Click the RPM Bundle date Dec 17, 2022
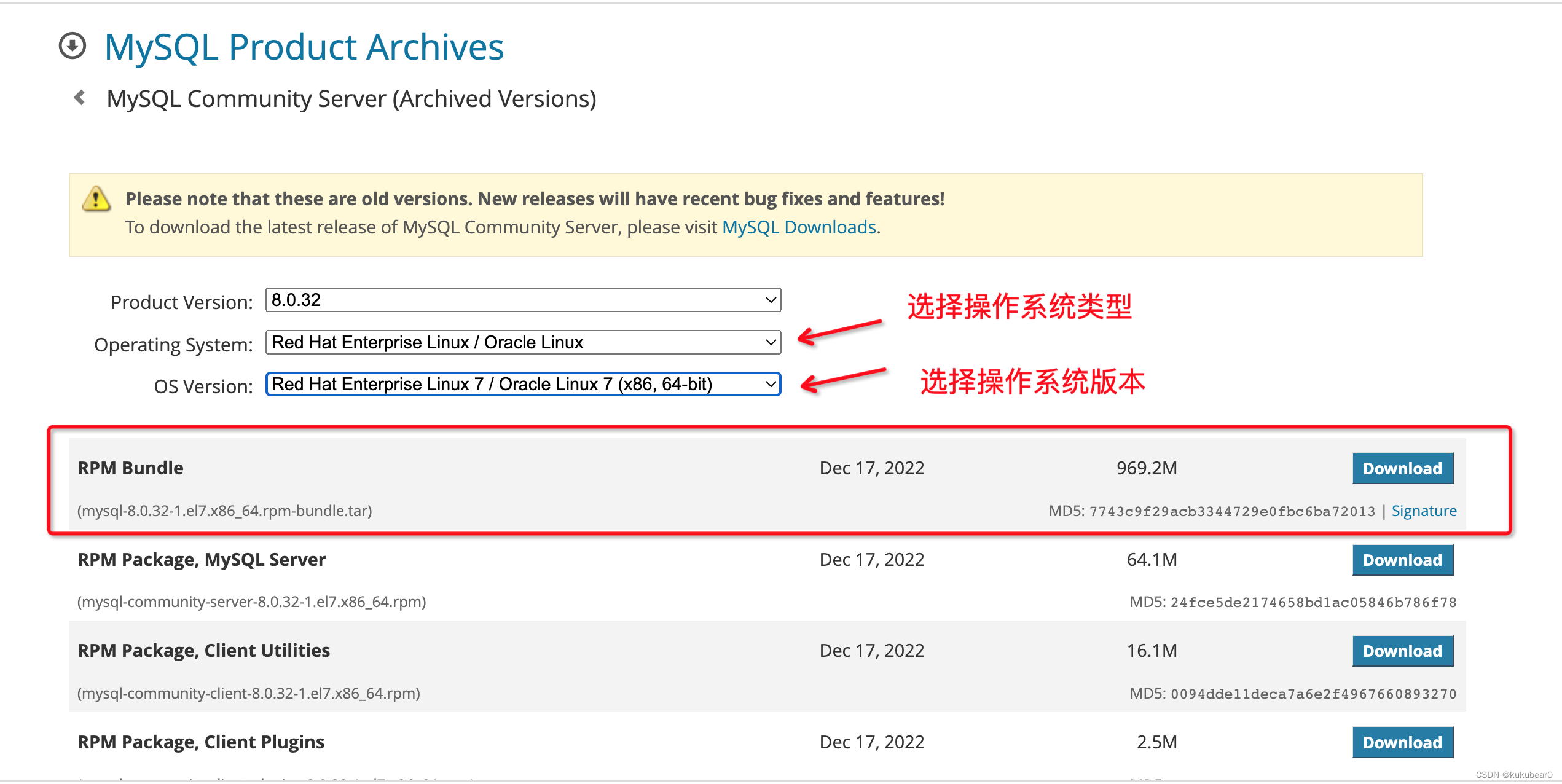Screen dimensions: 1562x784 coord(872,468)
